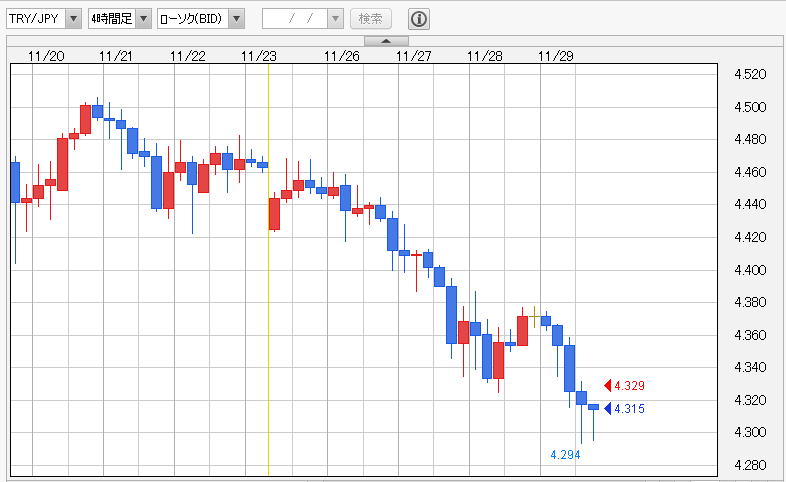The image size is (786, 482).
Task: Click the 4.380 price axis label
Action: click(x=750, y=302)
